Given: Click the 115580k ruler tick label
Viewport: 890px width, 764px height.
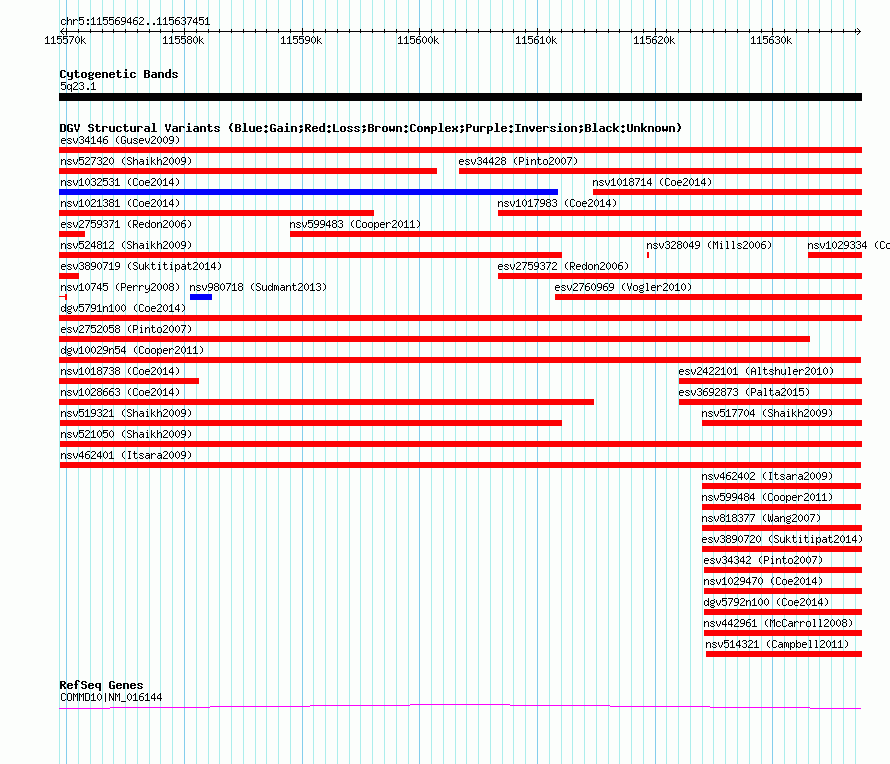Looking at the screenshot, I should [x=183, y=40].
